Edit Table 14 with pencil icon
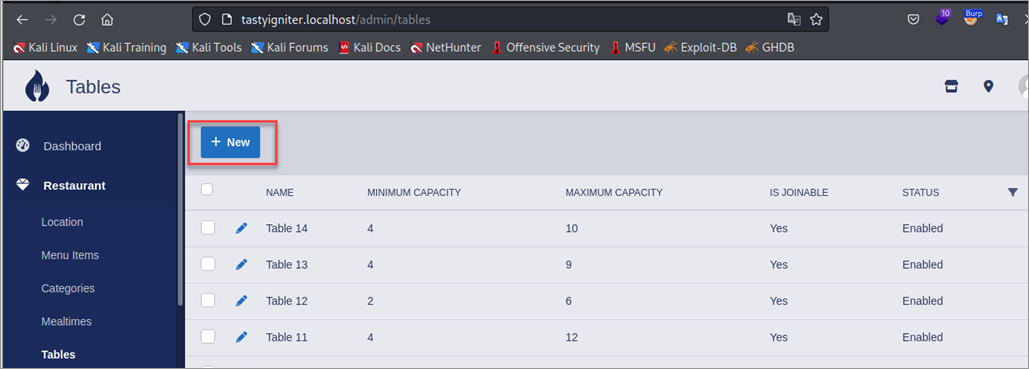This screenshot has height=369, width=1029. tap(242, 228)
